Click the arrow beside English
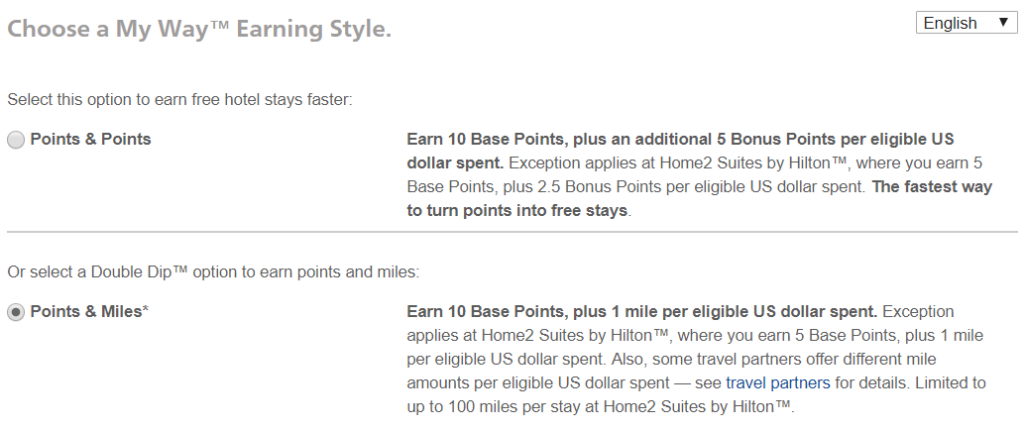The image size is (1024, 430). pyautogui.click(x=1004, y=23)
